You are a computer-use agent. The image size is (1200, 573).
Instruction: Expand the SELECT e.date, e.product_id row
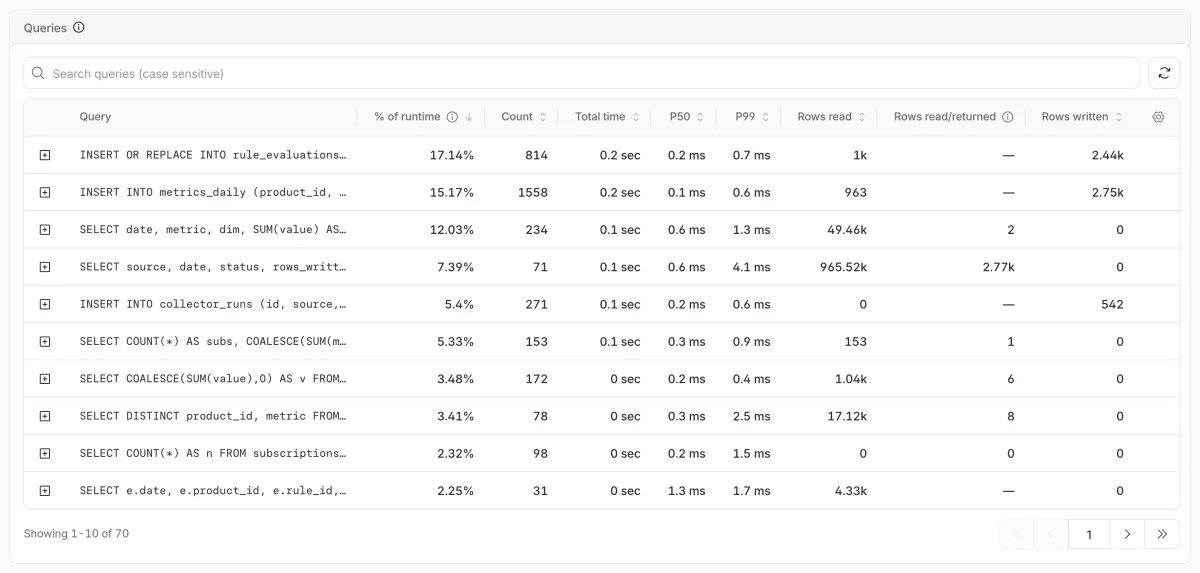point(44,491)
